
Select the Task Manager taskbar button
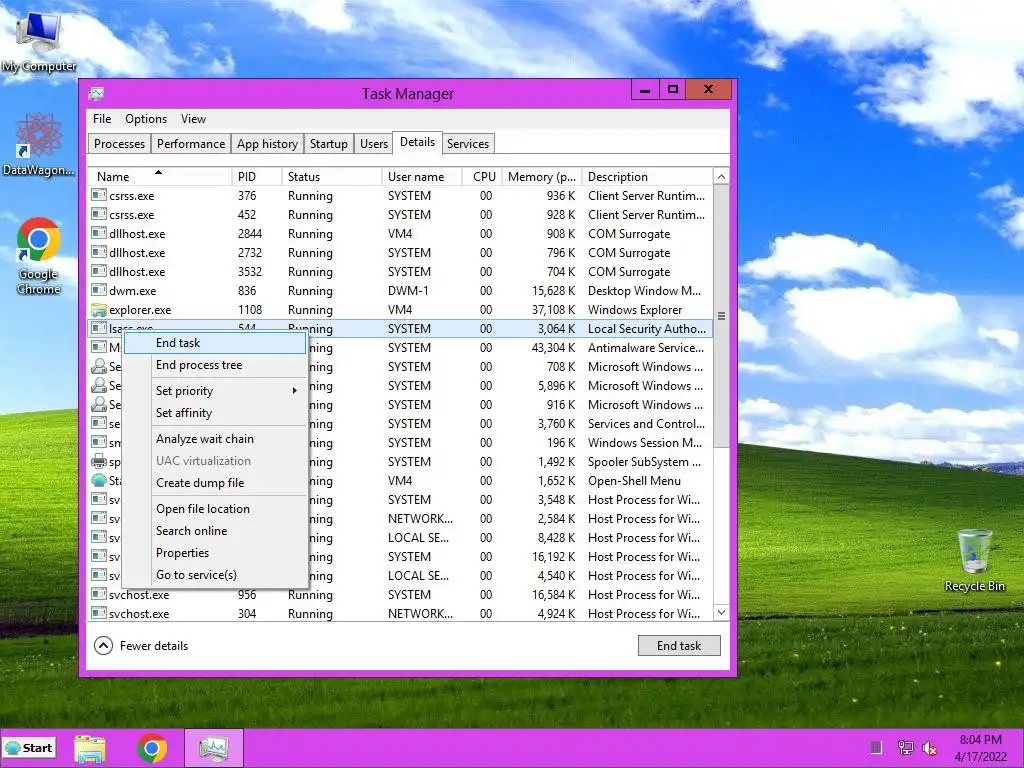(214, 748)
